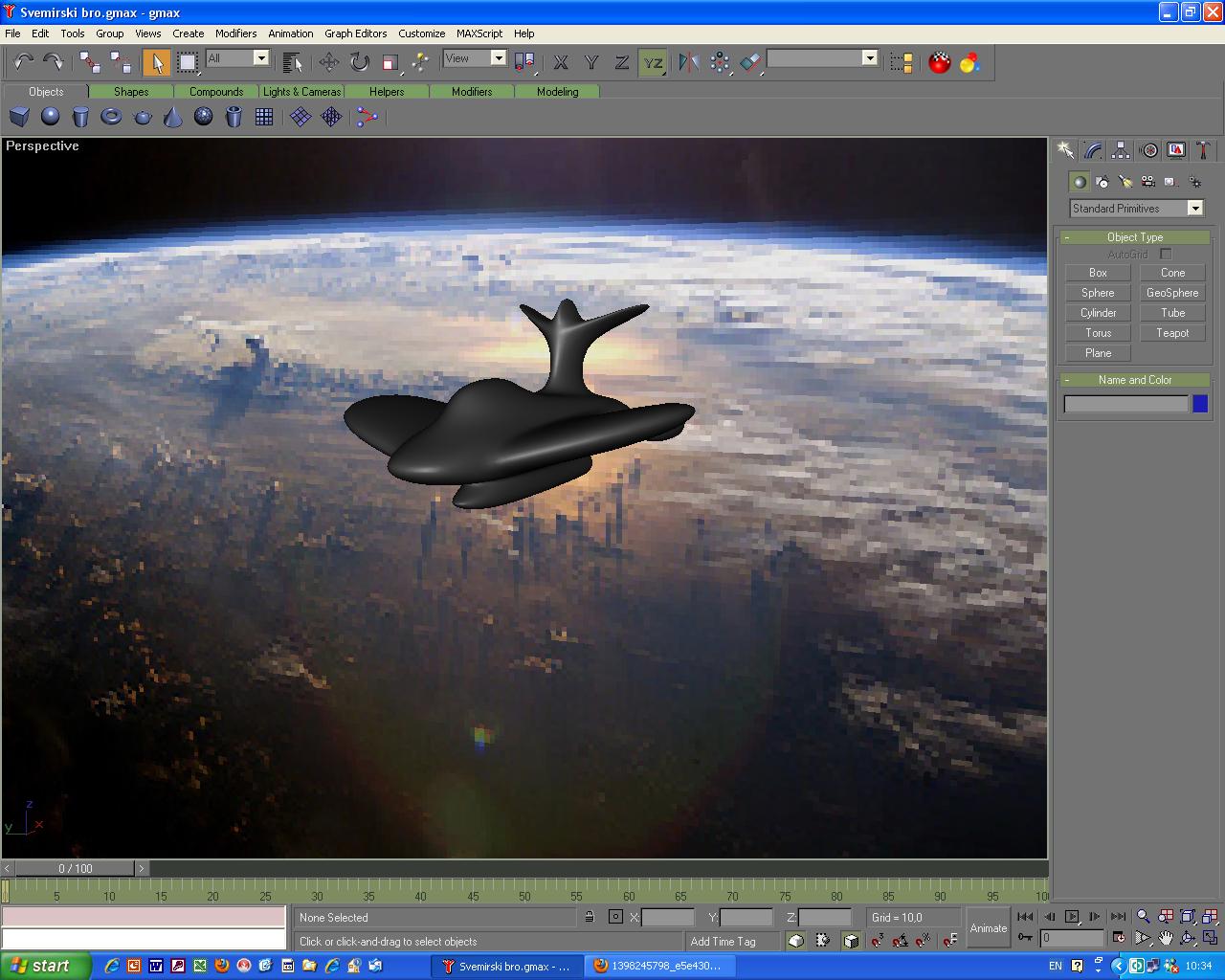Open the Motion command panel

pos(1148,150)
